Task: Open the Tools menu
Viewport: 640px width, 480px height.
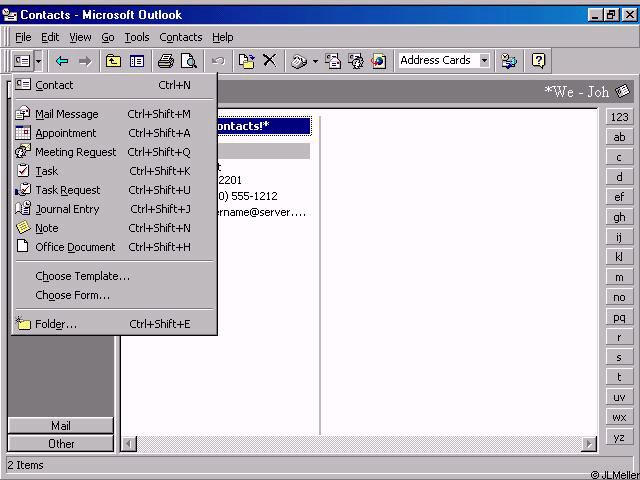Action: pyautogui.click(x=137, y=37)
